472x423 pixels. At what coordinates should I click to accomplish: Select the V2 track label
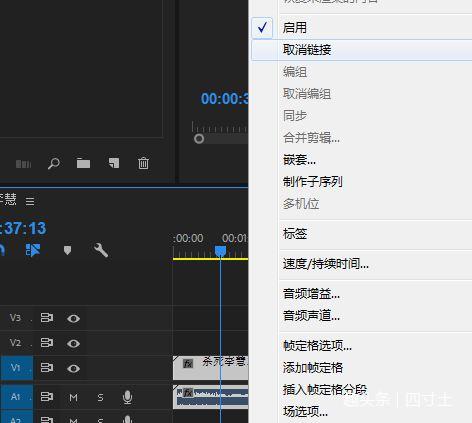click(x=15, y=343)
